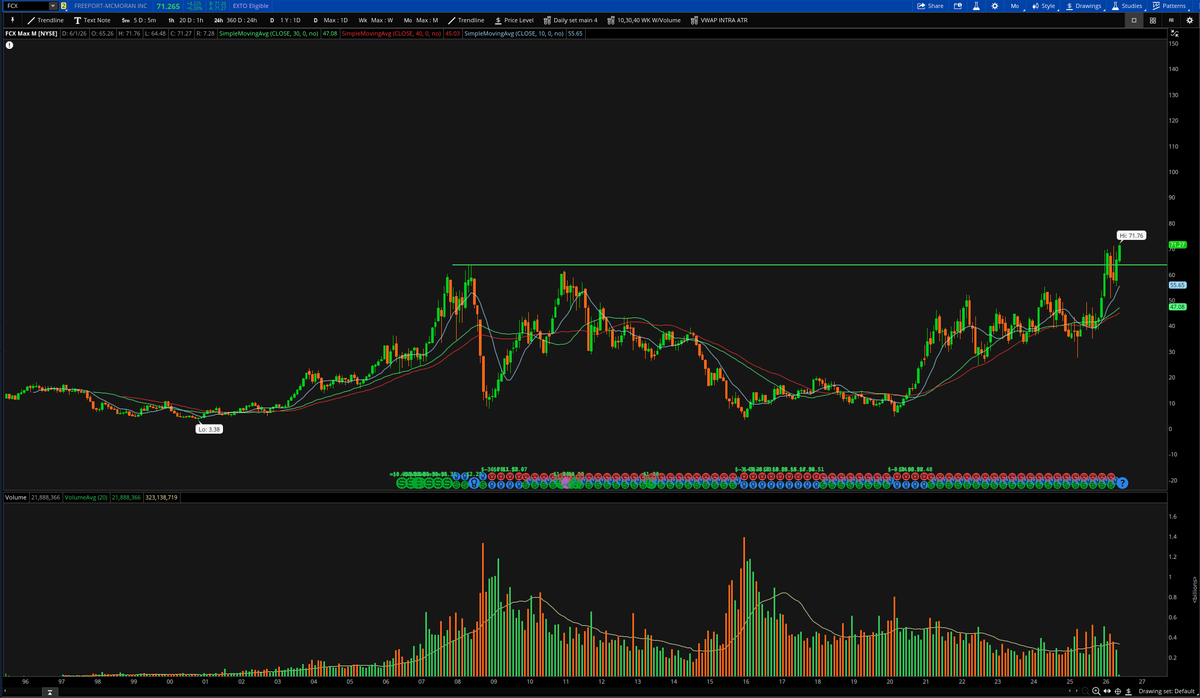Screen dimensions: 1200x698
Task: Load the 10,30,40 WK W/Volume study set
Action: 644,20
